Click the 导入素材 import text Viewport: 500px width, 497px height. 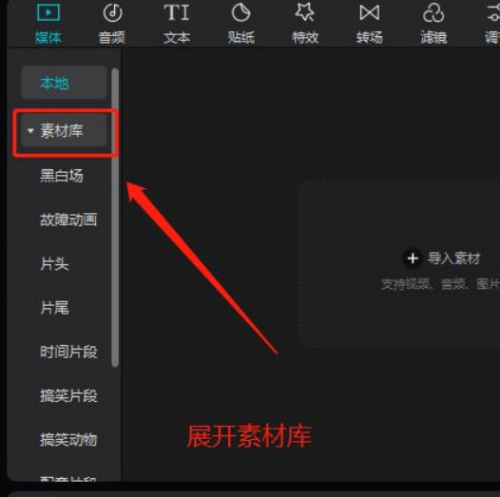coord(454,258)
